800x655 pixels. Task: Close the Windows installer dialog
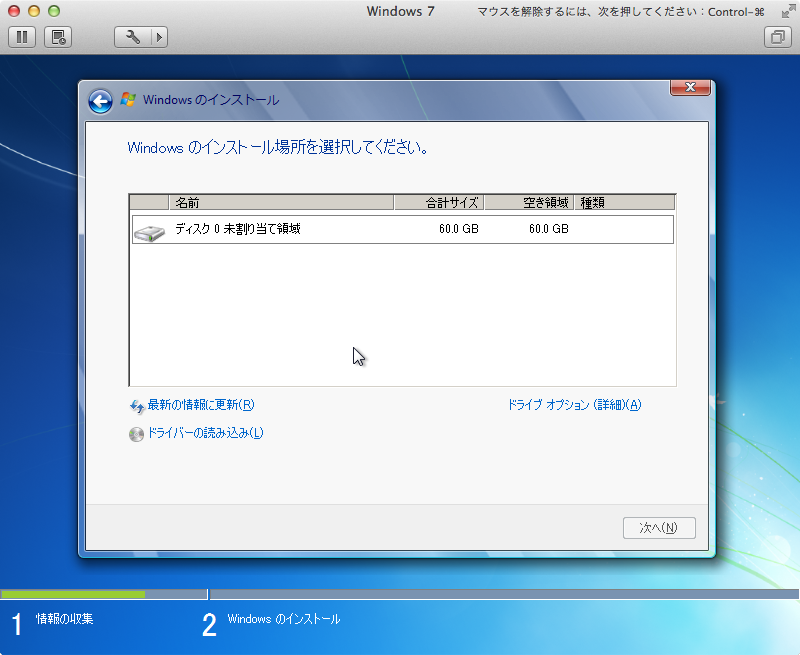pos(690,87)
